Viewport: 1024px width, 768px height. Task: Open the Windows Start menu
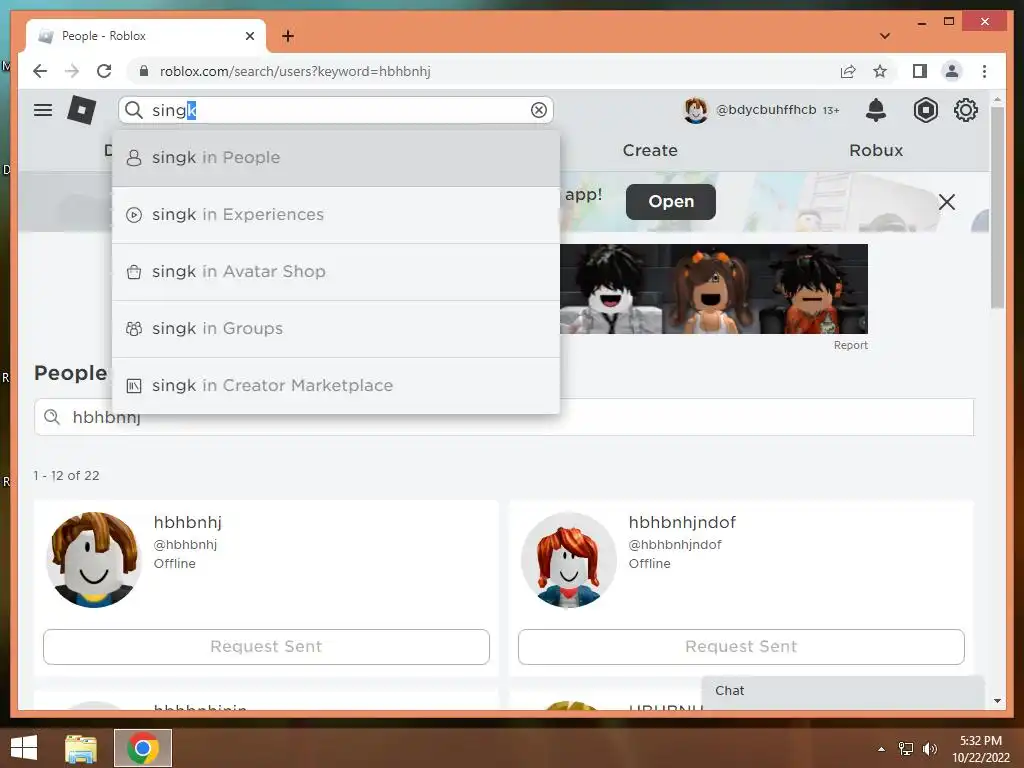click(x=24, y=748)
